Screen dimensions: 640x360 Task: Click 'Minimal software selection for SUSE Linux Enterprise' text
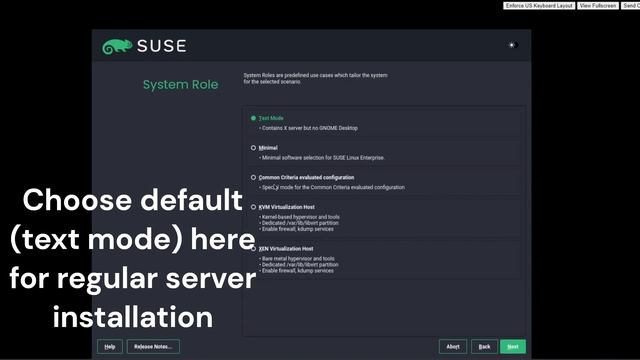pyautogui.click(x=322, y=158)
